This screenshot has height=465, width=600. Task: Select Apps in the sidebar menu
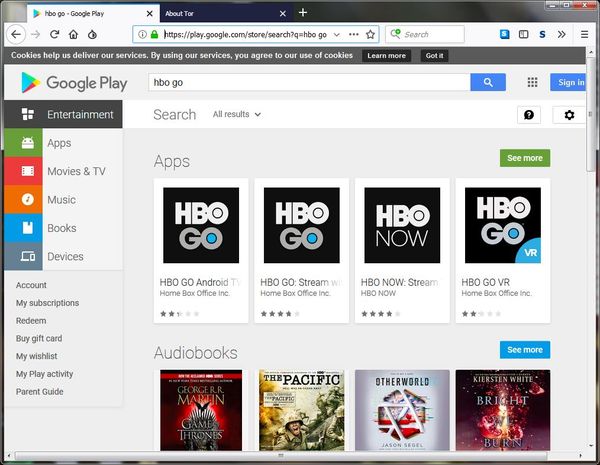59,143
